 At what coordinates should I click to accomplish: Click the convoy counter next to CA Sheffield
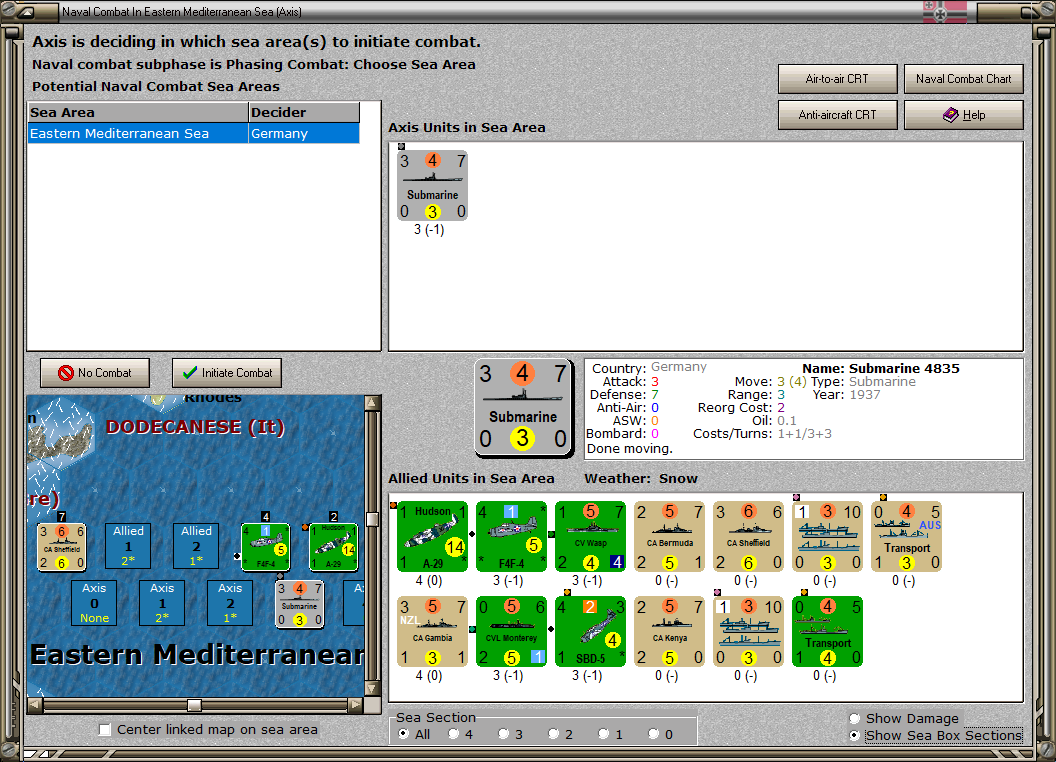click(828, 536)
